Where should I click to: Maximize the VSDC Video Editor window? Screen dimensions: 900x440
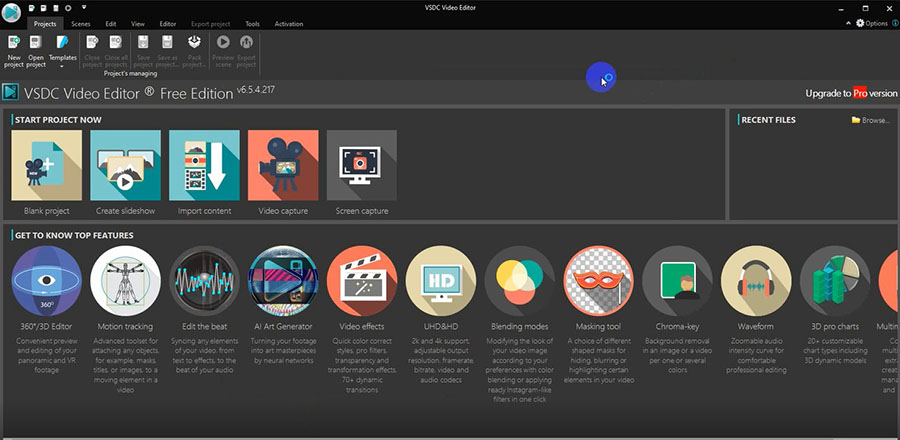pos(866,8)
